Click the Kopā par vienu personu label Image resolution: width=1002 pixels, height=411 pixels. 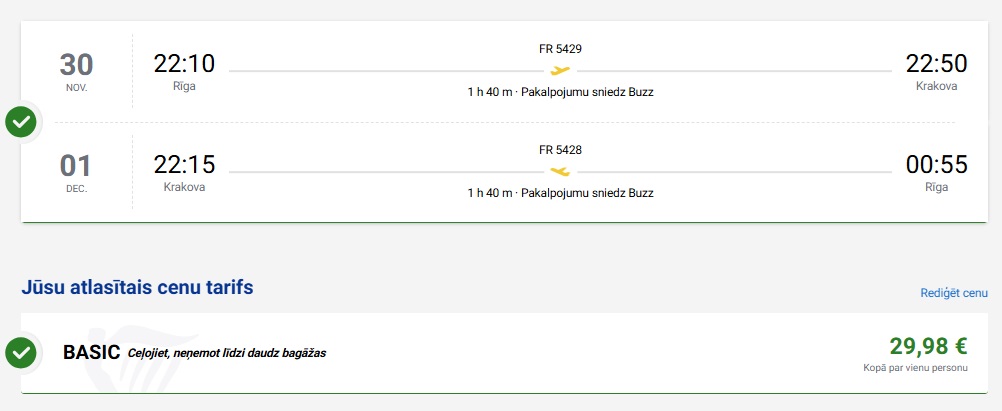[x=915, y=369]
